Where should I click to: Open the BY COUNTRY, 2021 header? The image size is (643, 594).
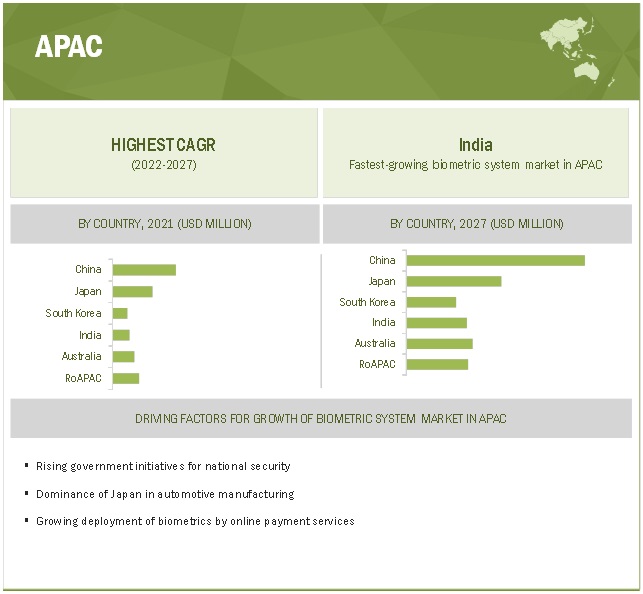165,224
